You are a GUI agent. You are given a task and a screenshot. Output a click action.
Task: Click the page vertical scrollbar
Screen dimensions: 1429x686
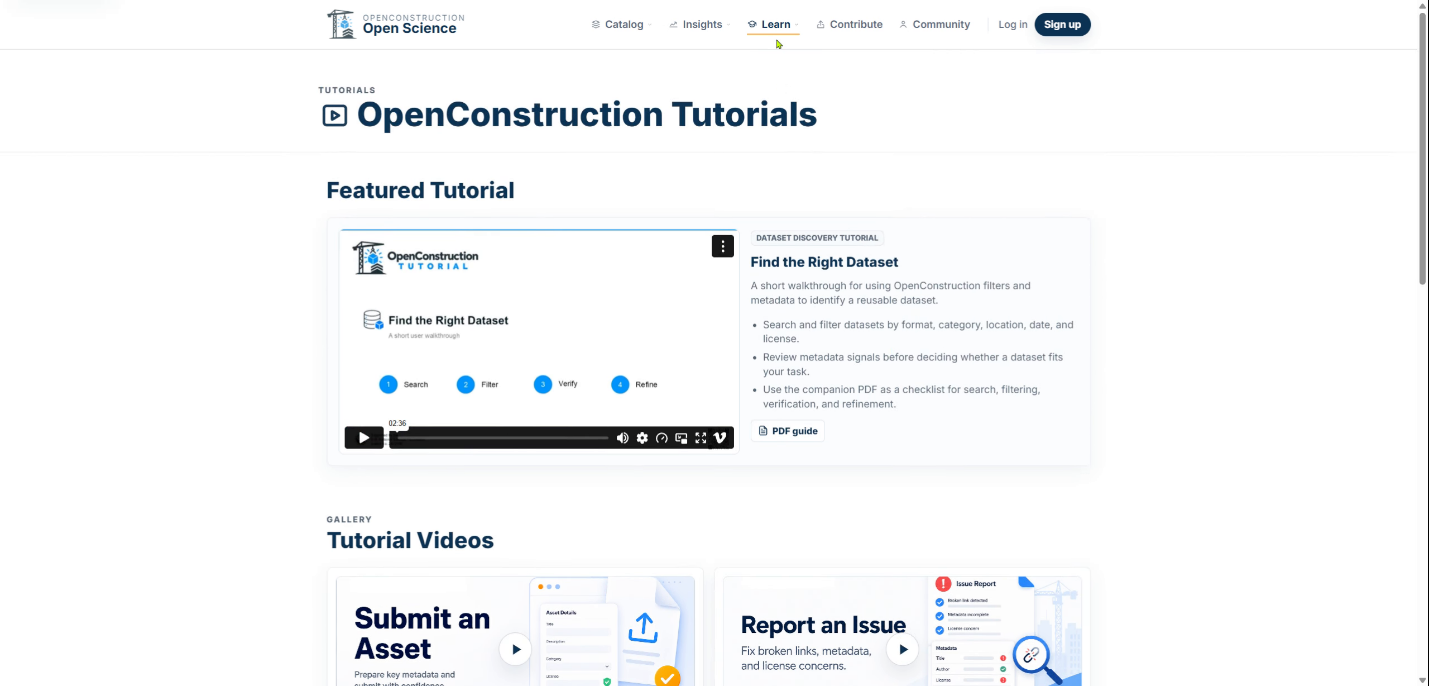click(1423, 150)
